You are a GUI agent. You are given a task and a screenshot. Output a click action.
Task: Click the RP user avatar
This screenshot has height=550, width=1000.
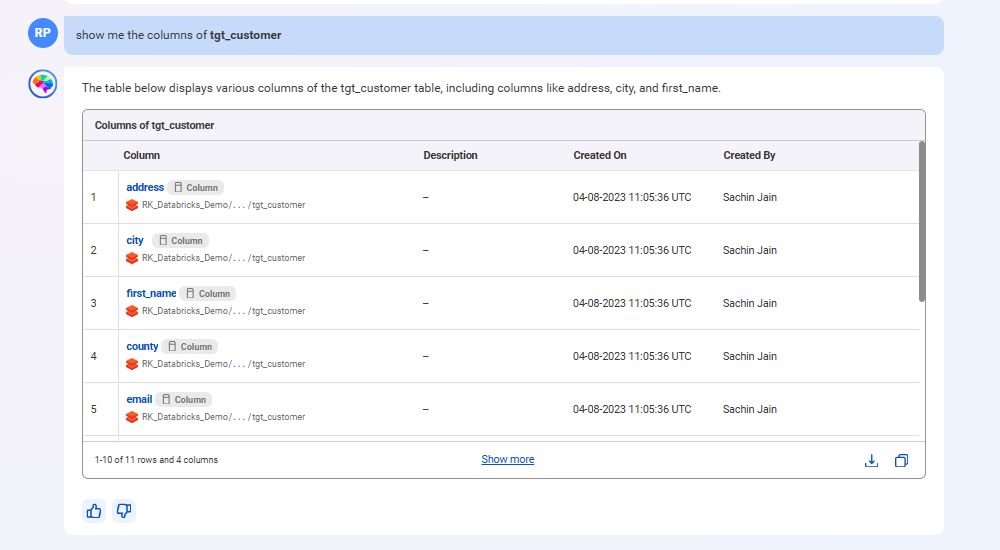tap(43, 33)
